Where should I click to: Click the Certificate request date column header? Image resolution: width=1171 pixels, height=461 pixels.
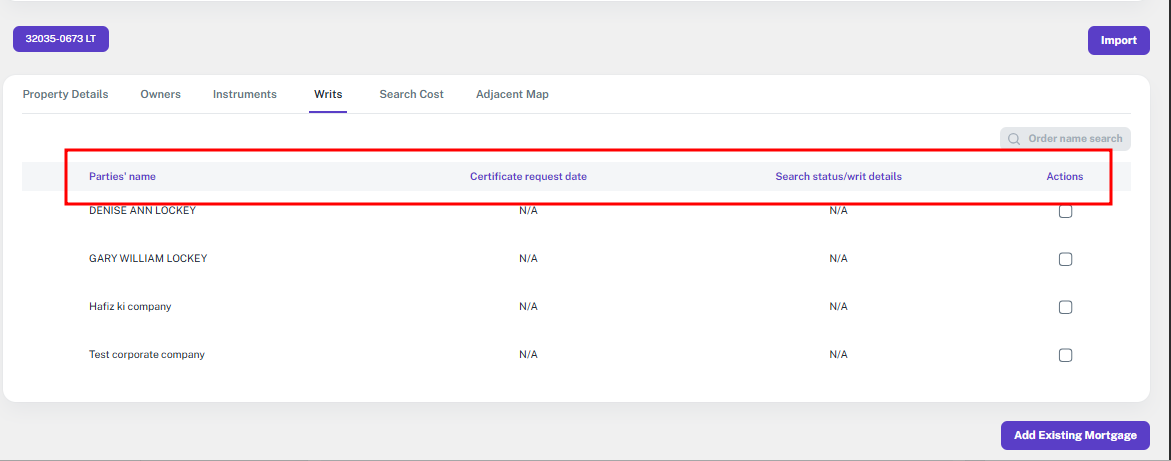528,177
